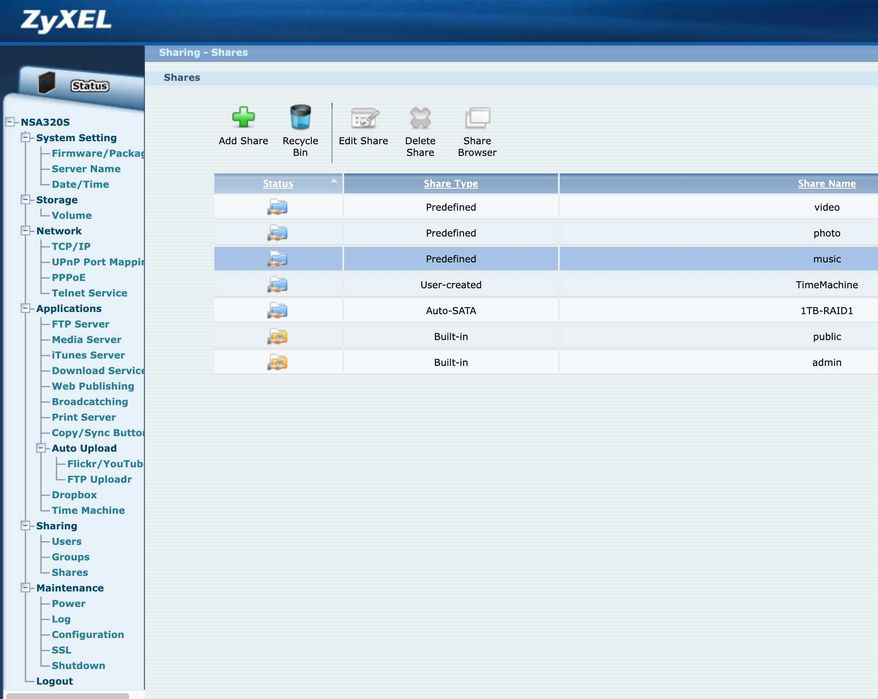Sort by the Share Name column header

tap(826, 184)
